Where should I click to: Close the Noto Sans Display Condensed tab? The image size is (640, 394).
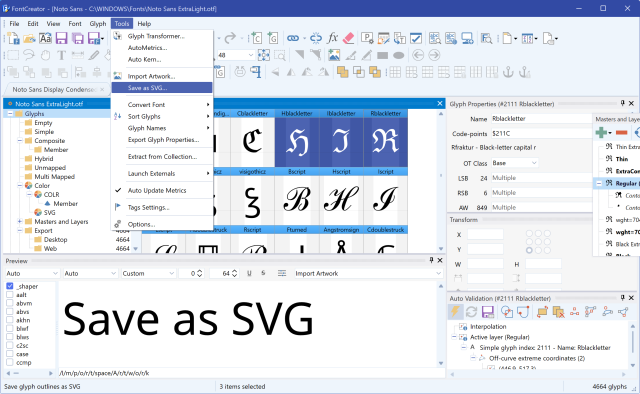(102, 89)
